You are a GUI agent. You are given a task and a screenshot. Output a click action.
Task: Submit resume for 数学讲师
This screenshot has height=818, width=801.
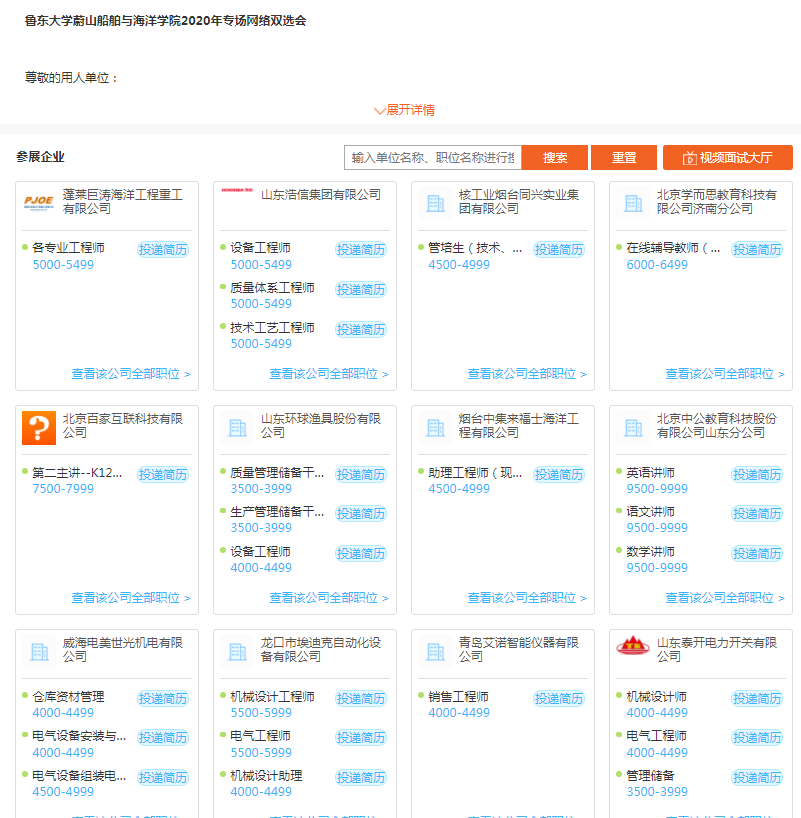(757, 554)
